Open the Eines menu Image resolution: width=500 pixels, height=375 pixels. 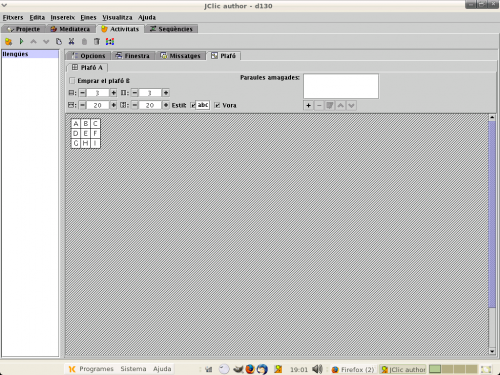coord(88,17)
